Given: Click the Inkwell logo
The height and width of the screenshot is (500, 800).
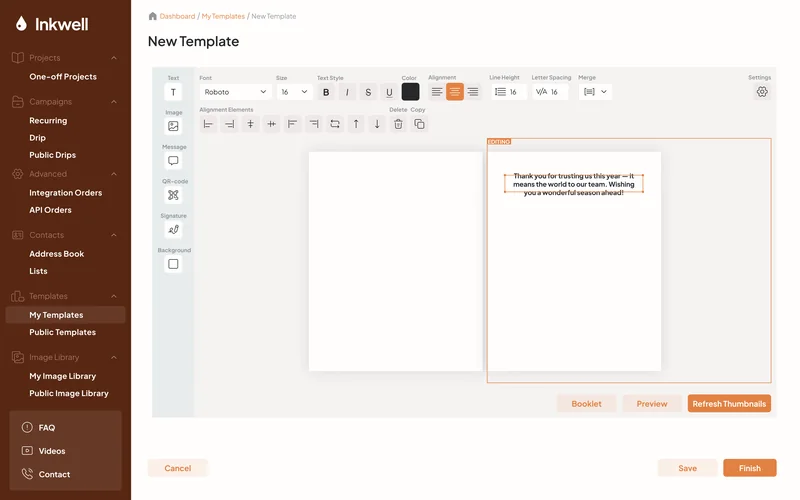Looking at the screenshot, I should (x=52, y=24).
